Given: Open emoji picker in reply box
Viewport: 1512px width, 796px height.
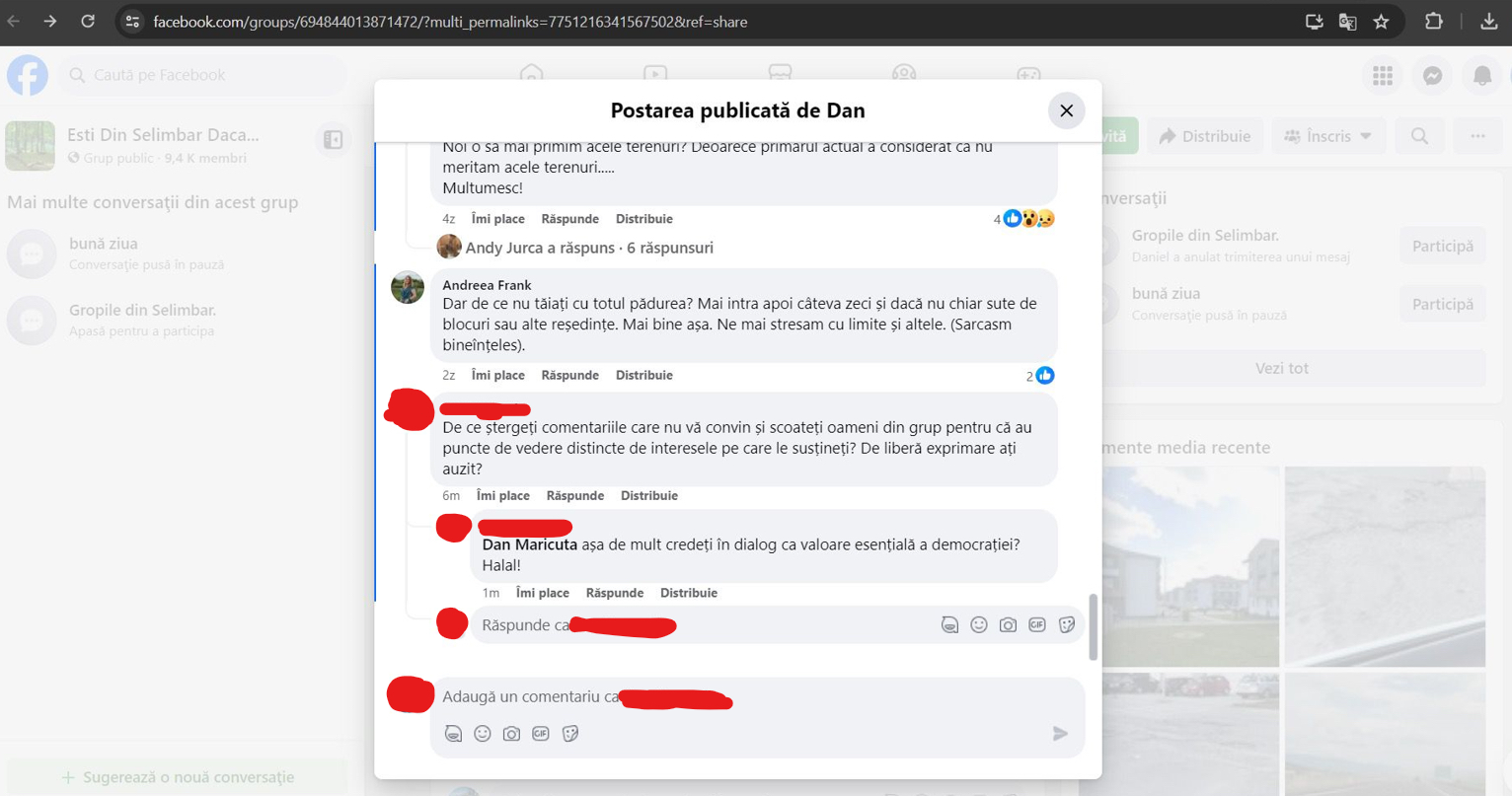Looking at the screenshot, I should 978,624.
